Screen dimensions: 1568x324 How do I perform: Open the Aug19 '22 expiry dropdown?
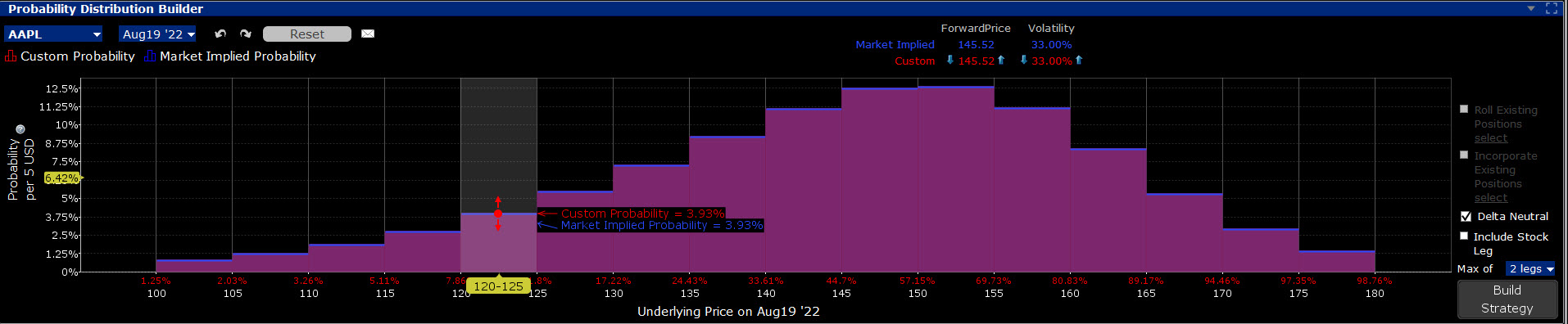pyautogui.click(x=158, y=34)
